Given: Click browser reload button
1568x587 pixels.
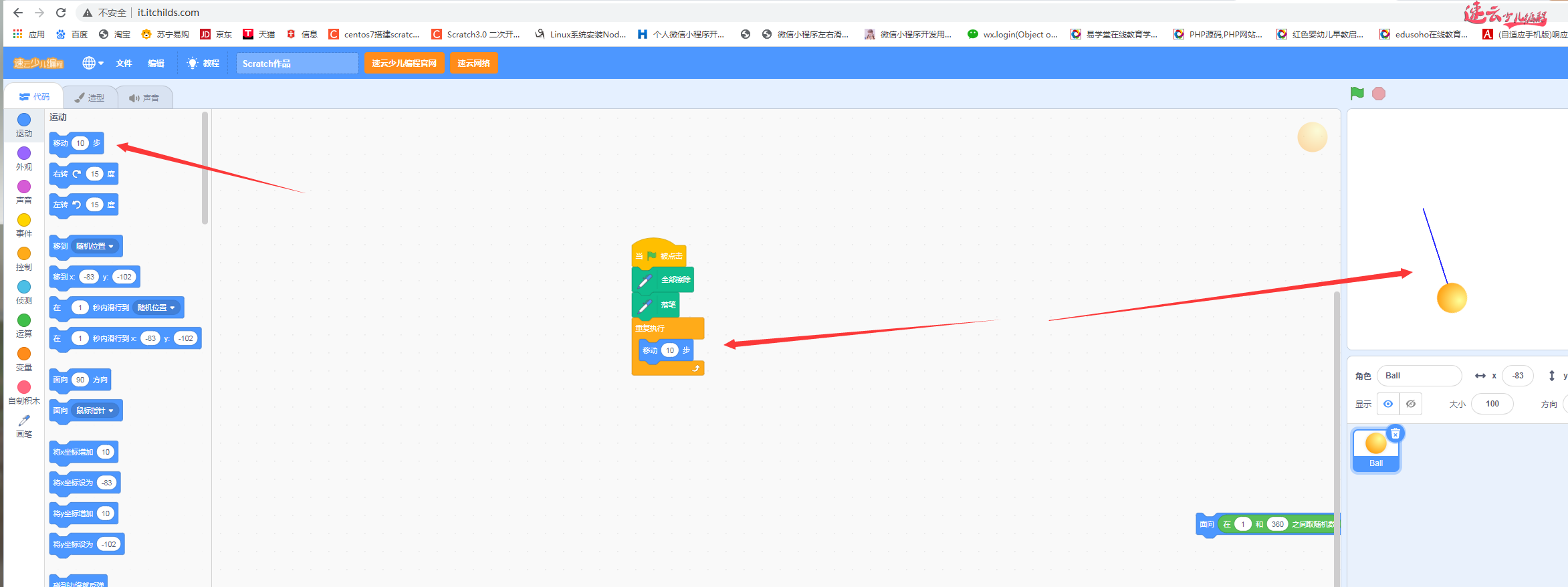Looking at the screenshot, I should (61, 13).
